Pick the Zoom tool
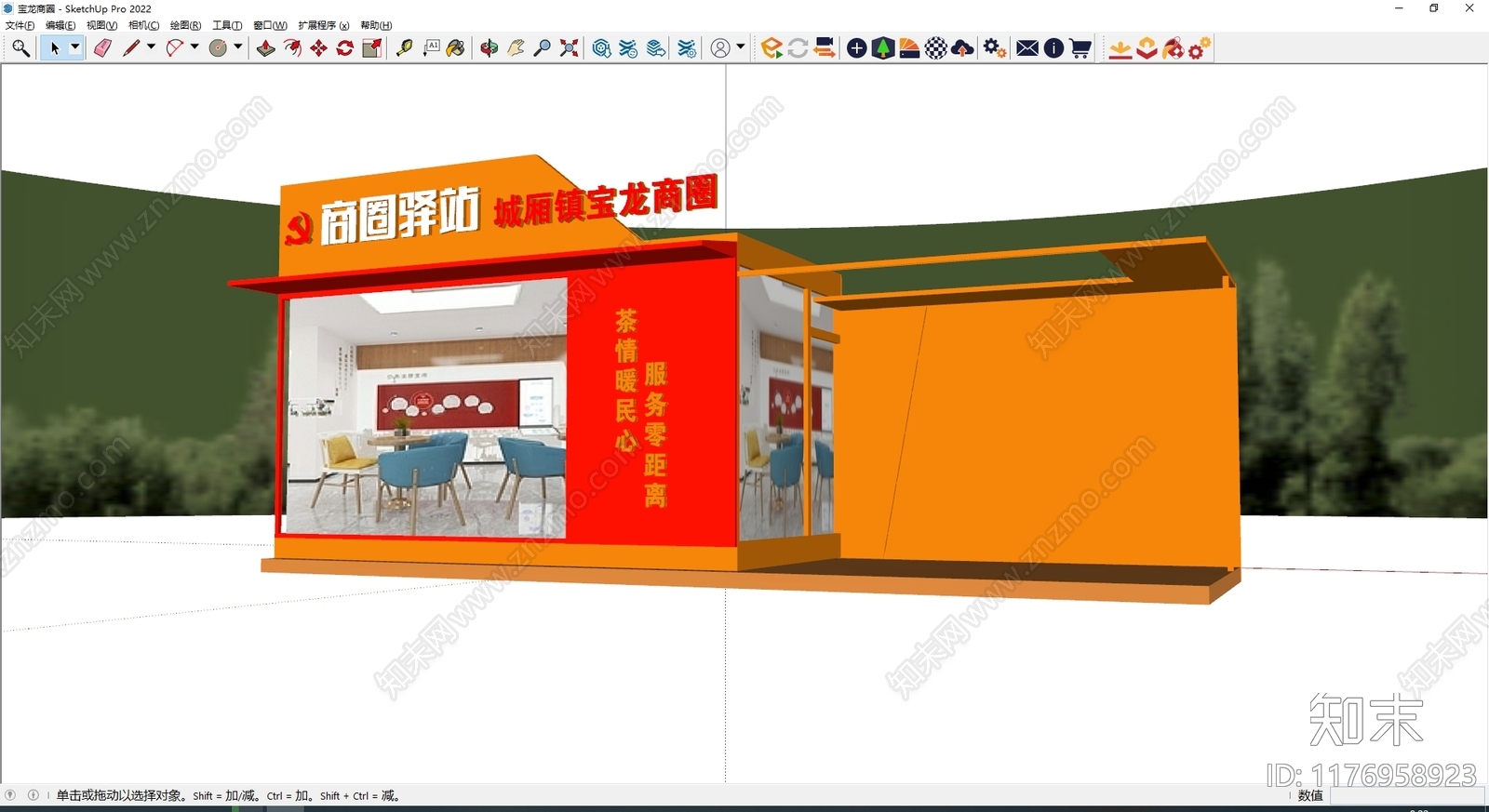Screen dimensions: 1489x812 point(542,48)
